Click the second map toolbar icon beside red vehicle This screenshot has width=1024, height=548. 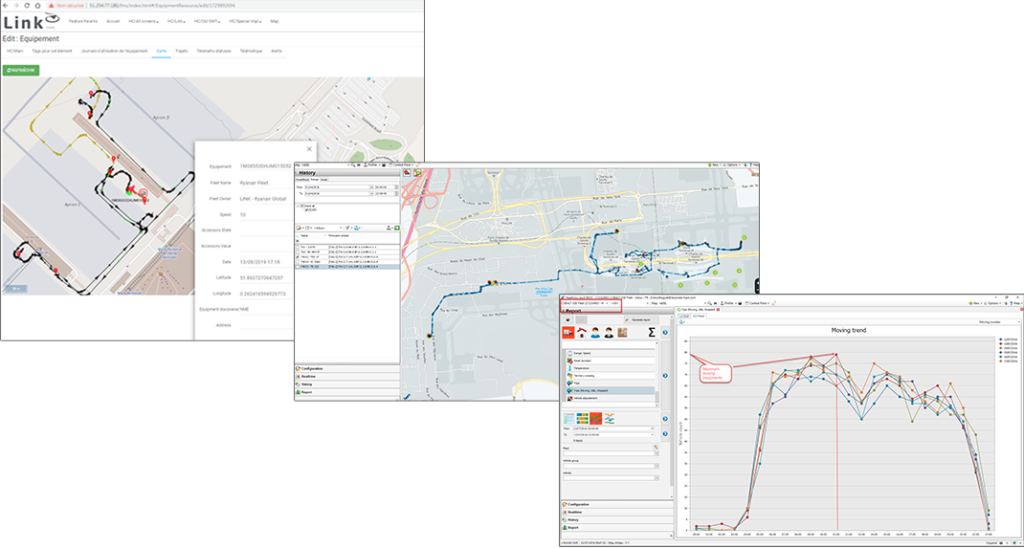tap(417, 172)
